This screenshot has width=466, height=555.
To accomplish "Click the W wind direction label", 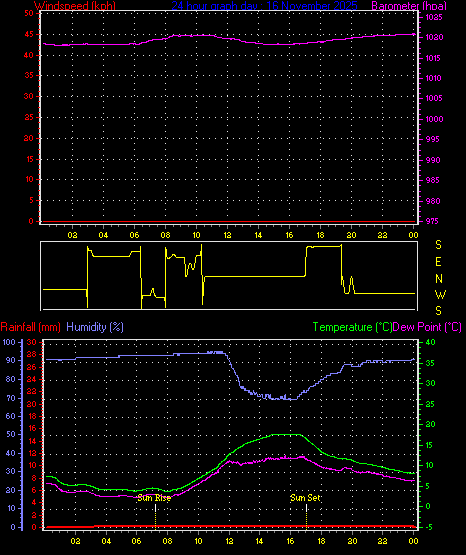I will point(440,294).
